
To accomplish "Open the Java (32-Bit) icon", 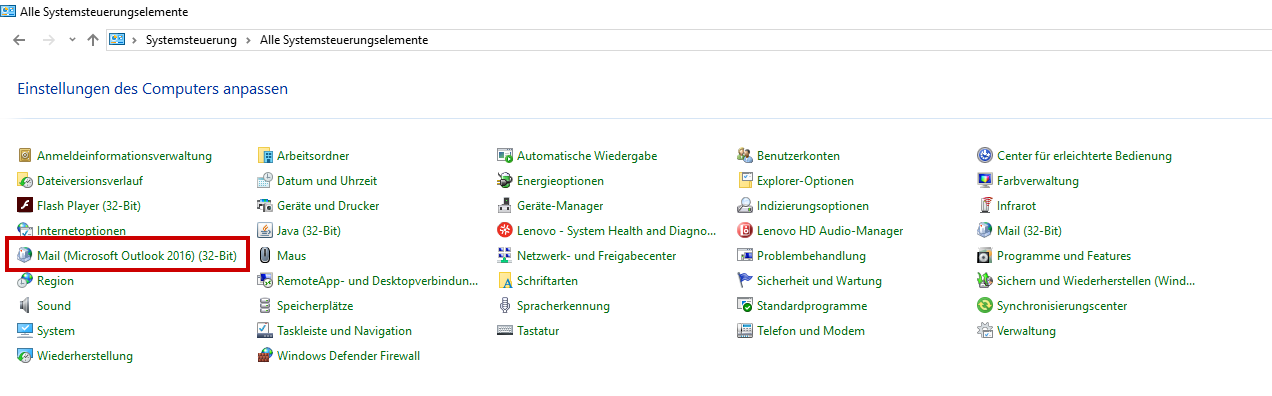I will pos(265,231).
